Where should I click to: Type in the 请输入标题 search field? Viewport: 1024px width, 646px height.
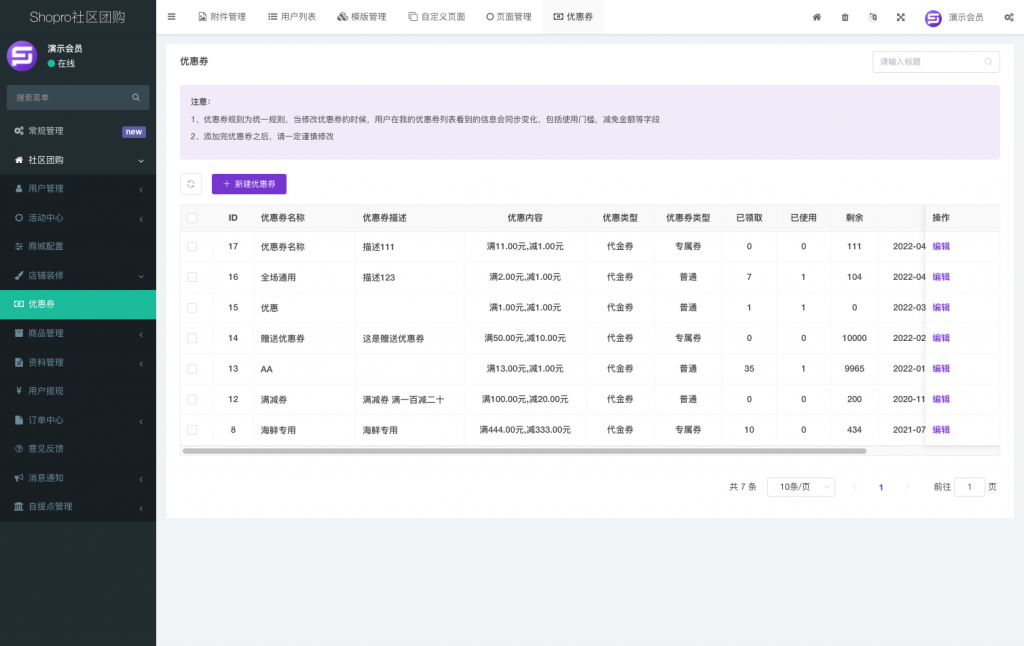tap(930, 61)
